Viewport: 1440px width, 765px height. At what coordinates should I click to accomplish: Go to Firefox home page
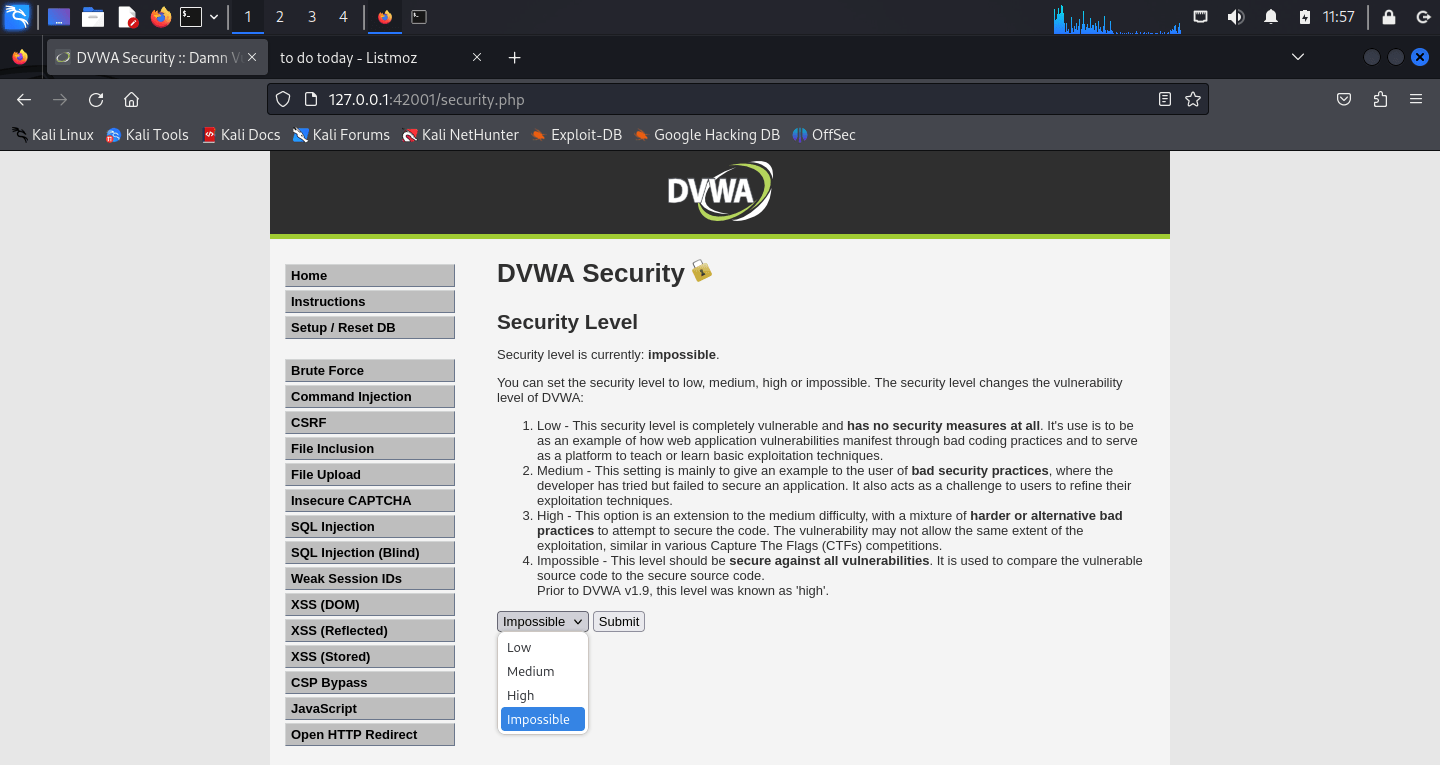pos(131,99)
